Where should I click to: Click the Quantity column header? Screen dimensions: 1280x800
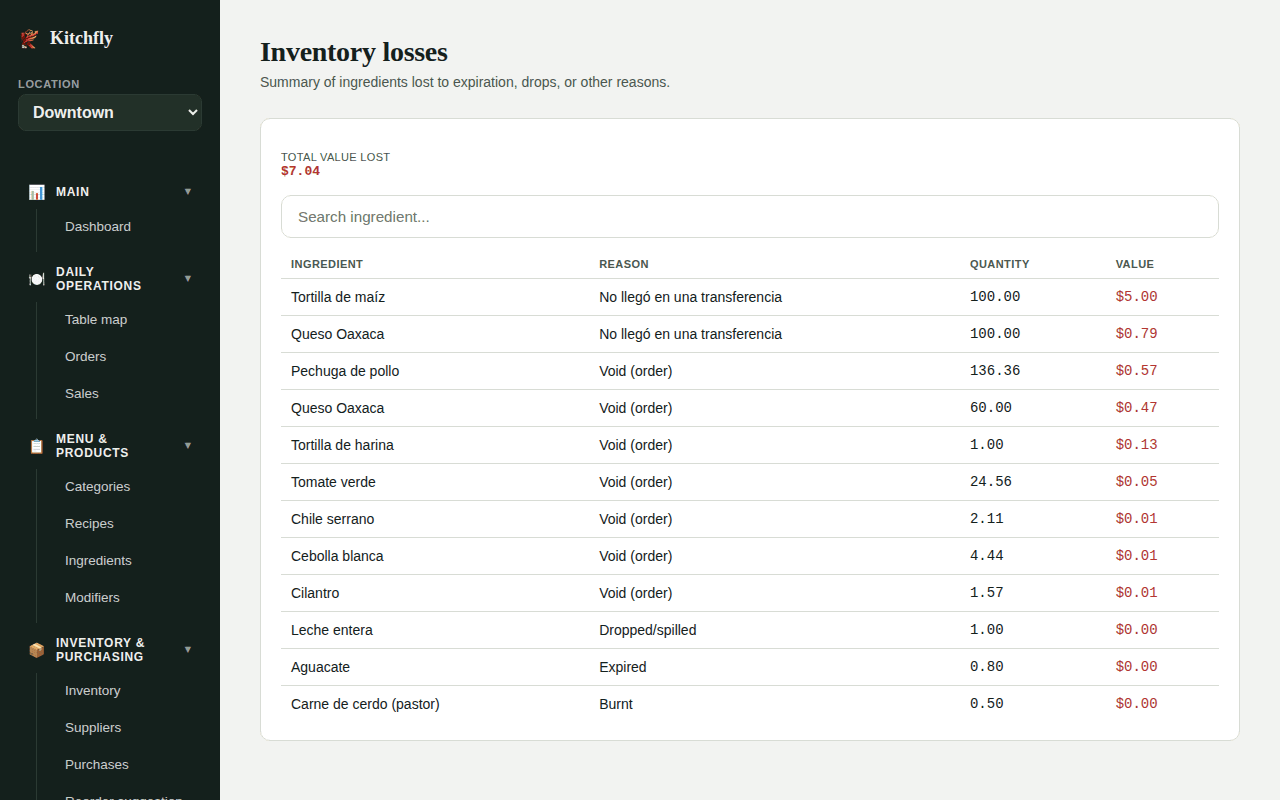point(1000,265)
